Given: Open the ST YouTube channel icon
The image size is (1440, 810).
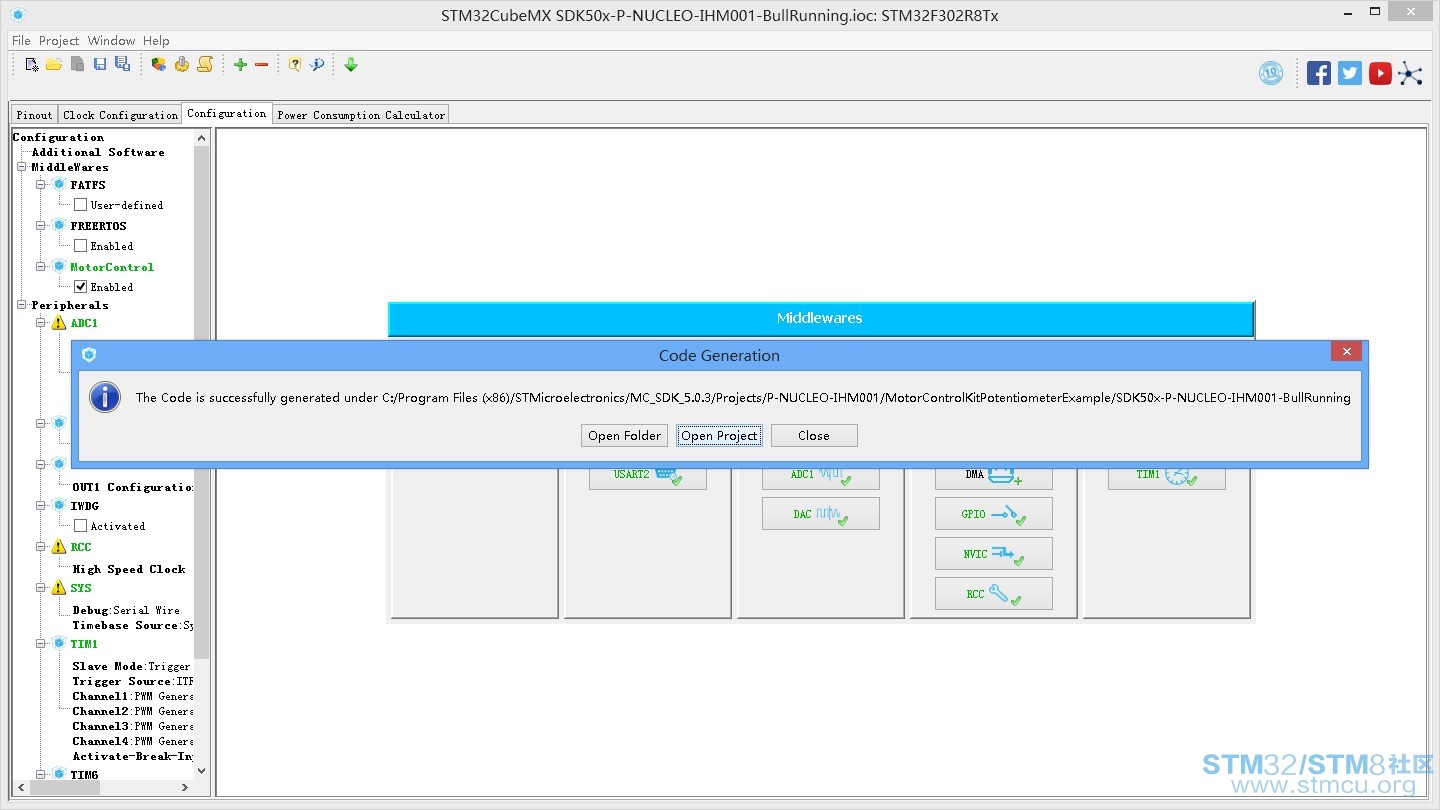Looking at the screenshot, I should click(x=1381, y=73).
